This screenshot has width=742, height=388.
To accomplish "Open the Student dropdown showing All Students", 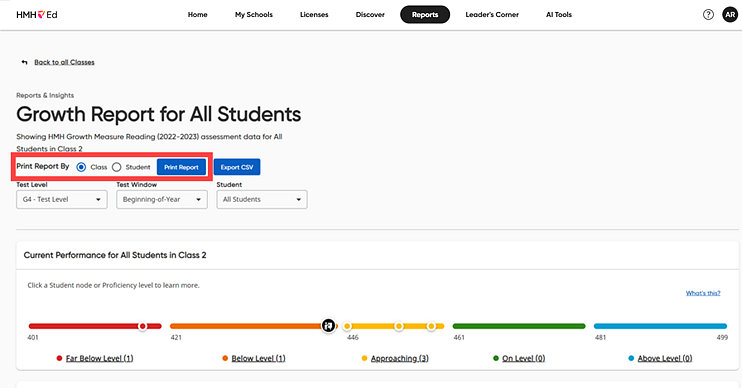I will click(262, 199).
